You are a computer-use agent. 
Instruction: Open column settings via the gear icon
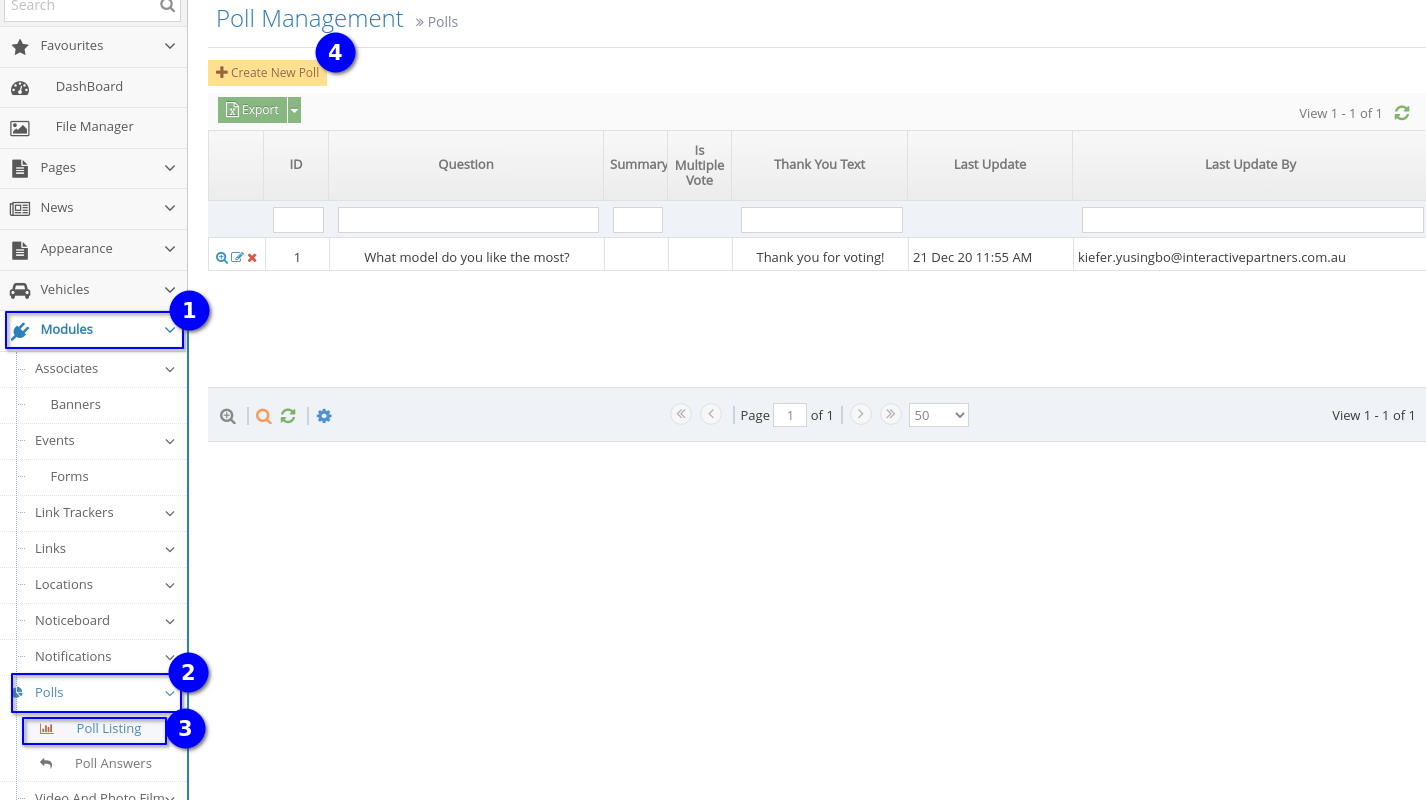pyautogui.click(x=324, y=415)
